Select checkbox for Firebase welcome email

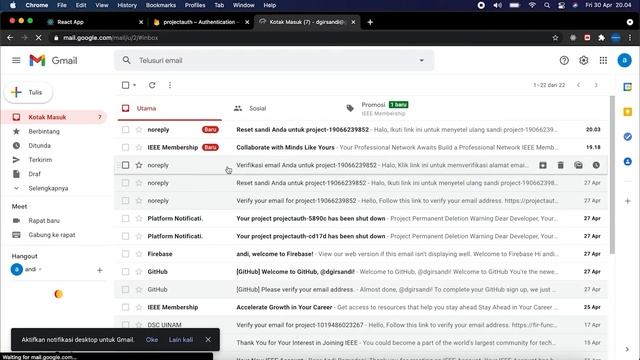coord(125,254)
